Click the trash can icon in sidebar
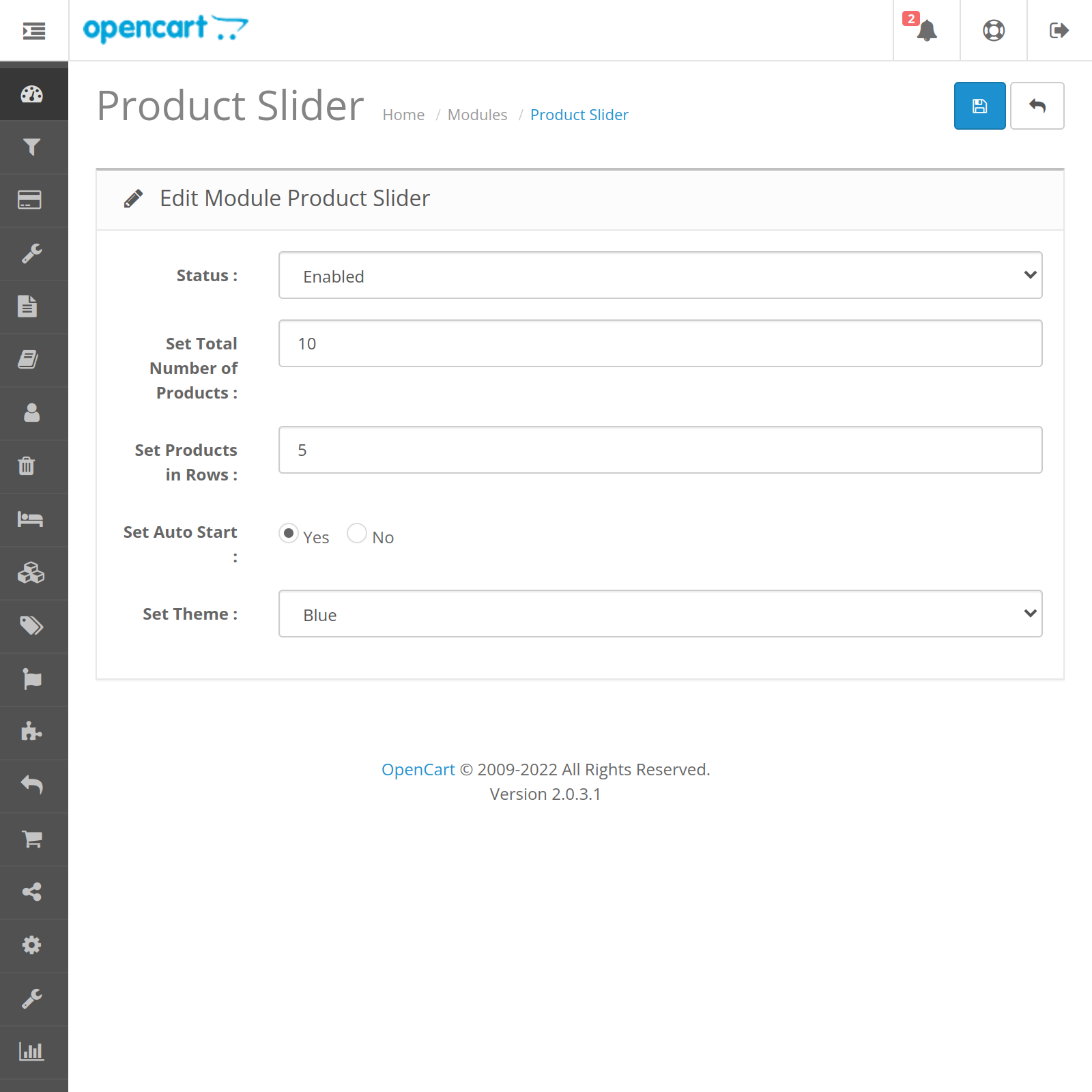This screenshot has height=1092, width=1092. (x=33, y=466)
